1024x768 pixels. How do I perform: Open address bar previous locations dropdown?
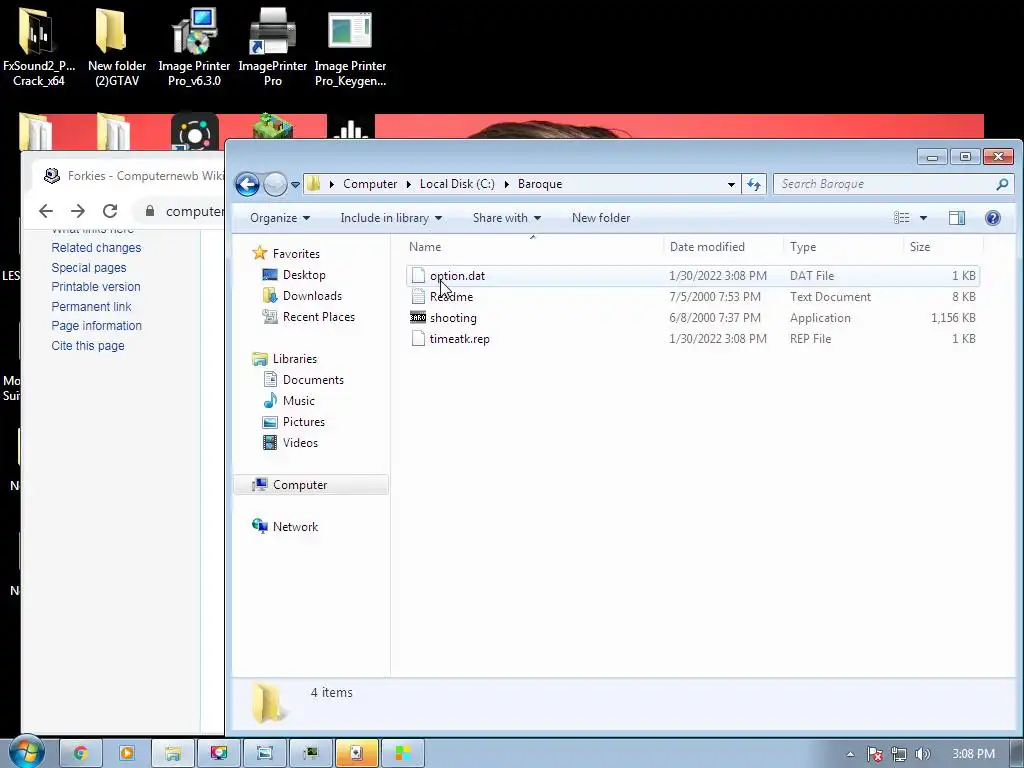pos(731,184)
